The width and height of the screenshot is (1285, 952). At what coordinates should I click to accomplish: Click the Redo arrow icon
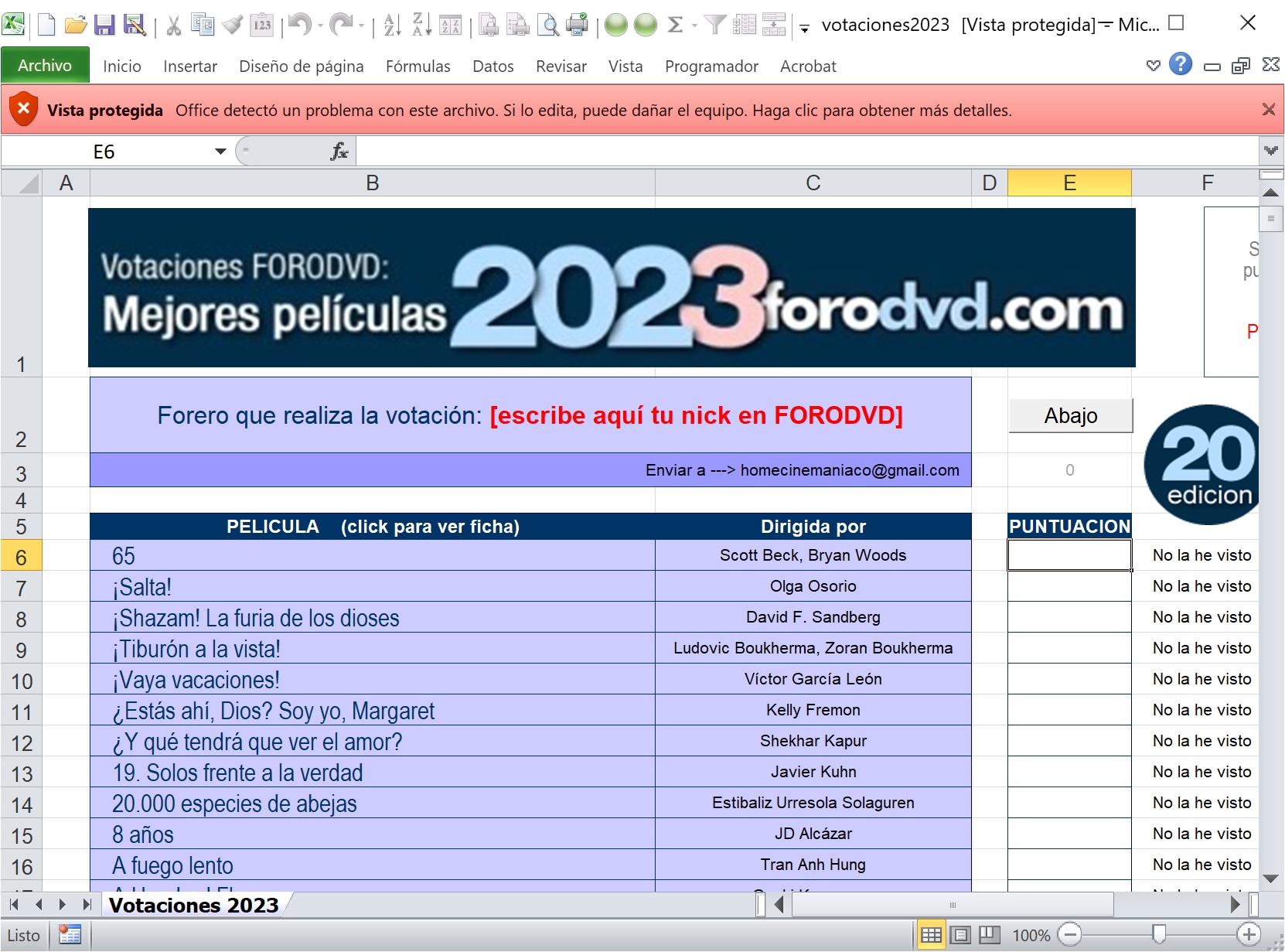(x=341, y=25)
